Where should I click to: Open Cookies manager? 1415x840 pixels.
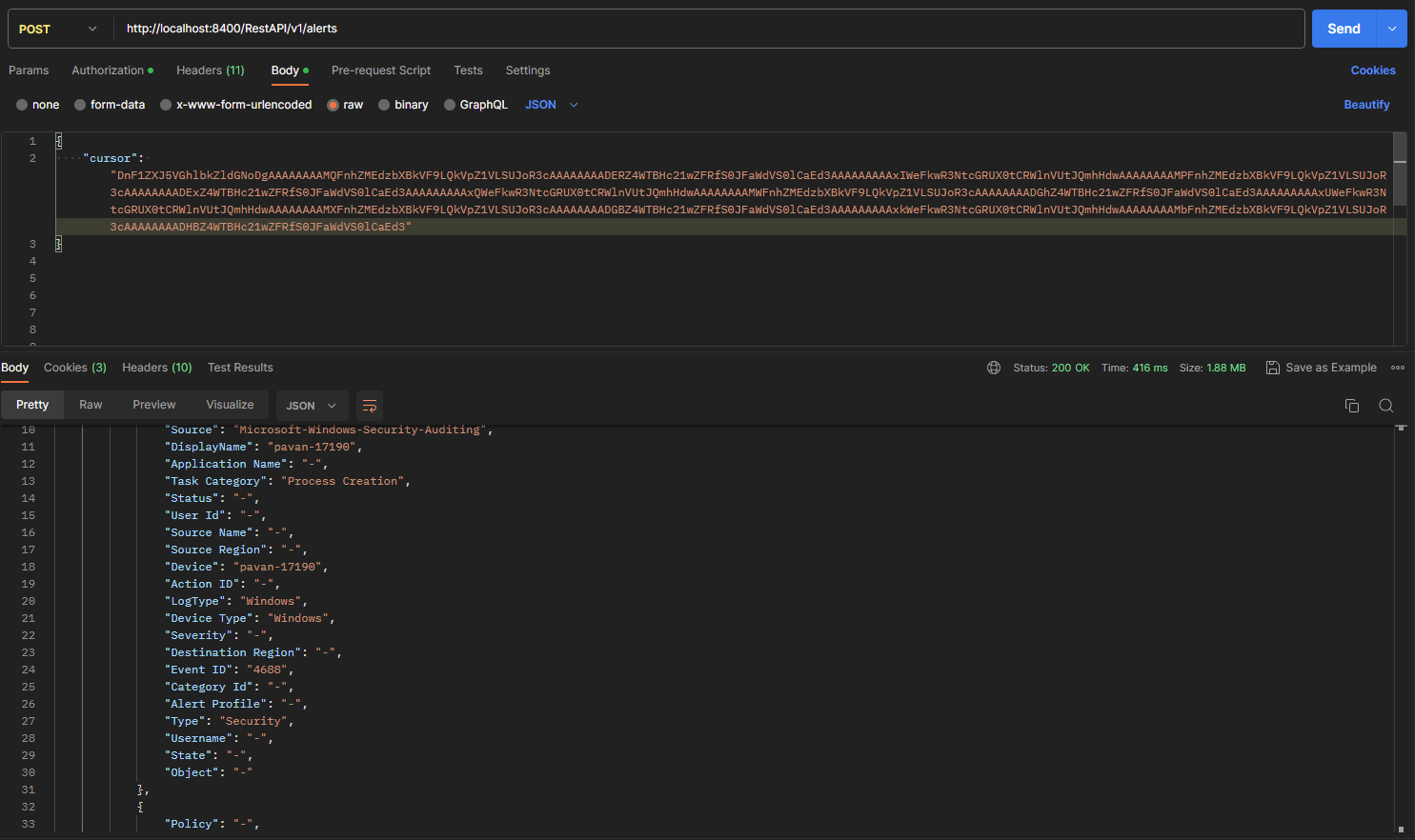[1373, 70]
